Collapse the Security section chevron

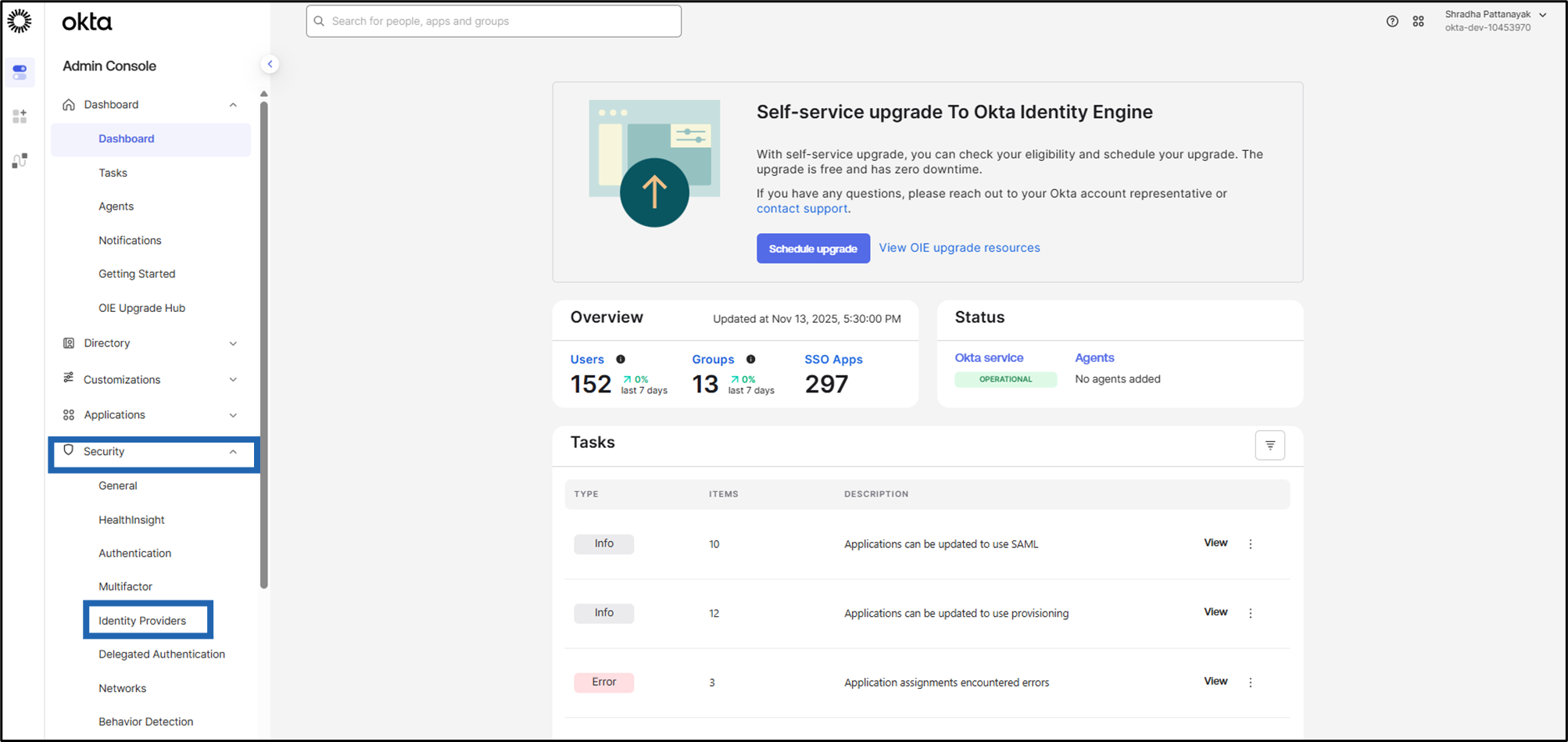233,451
